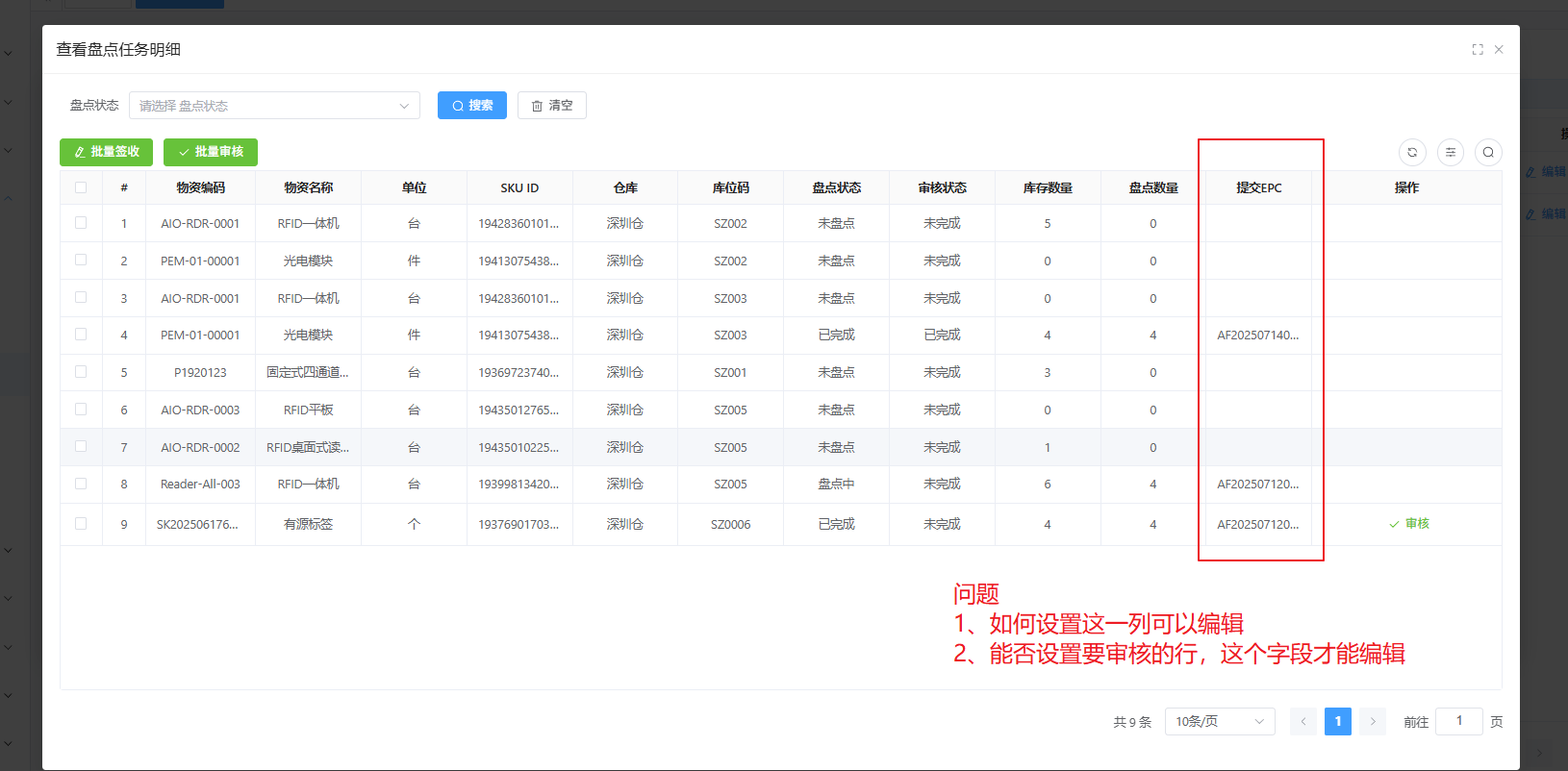Click the 19369723740... SKU cell
Viewport: 1568px width, 771px height.
[x=518, y=373]
